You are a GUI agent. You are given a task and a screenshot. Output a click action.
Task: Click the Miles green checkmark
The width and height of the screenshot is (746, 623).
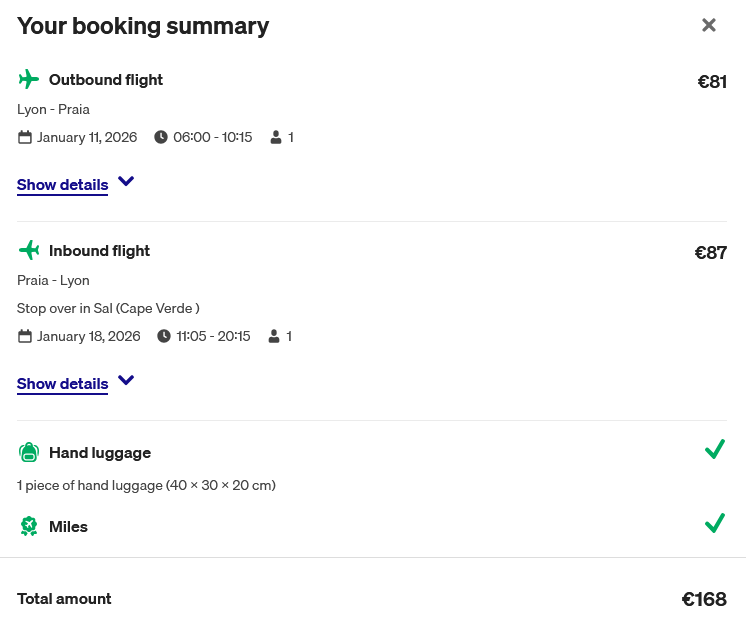(x=714, y=523)
